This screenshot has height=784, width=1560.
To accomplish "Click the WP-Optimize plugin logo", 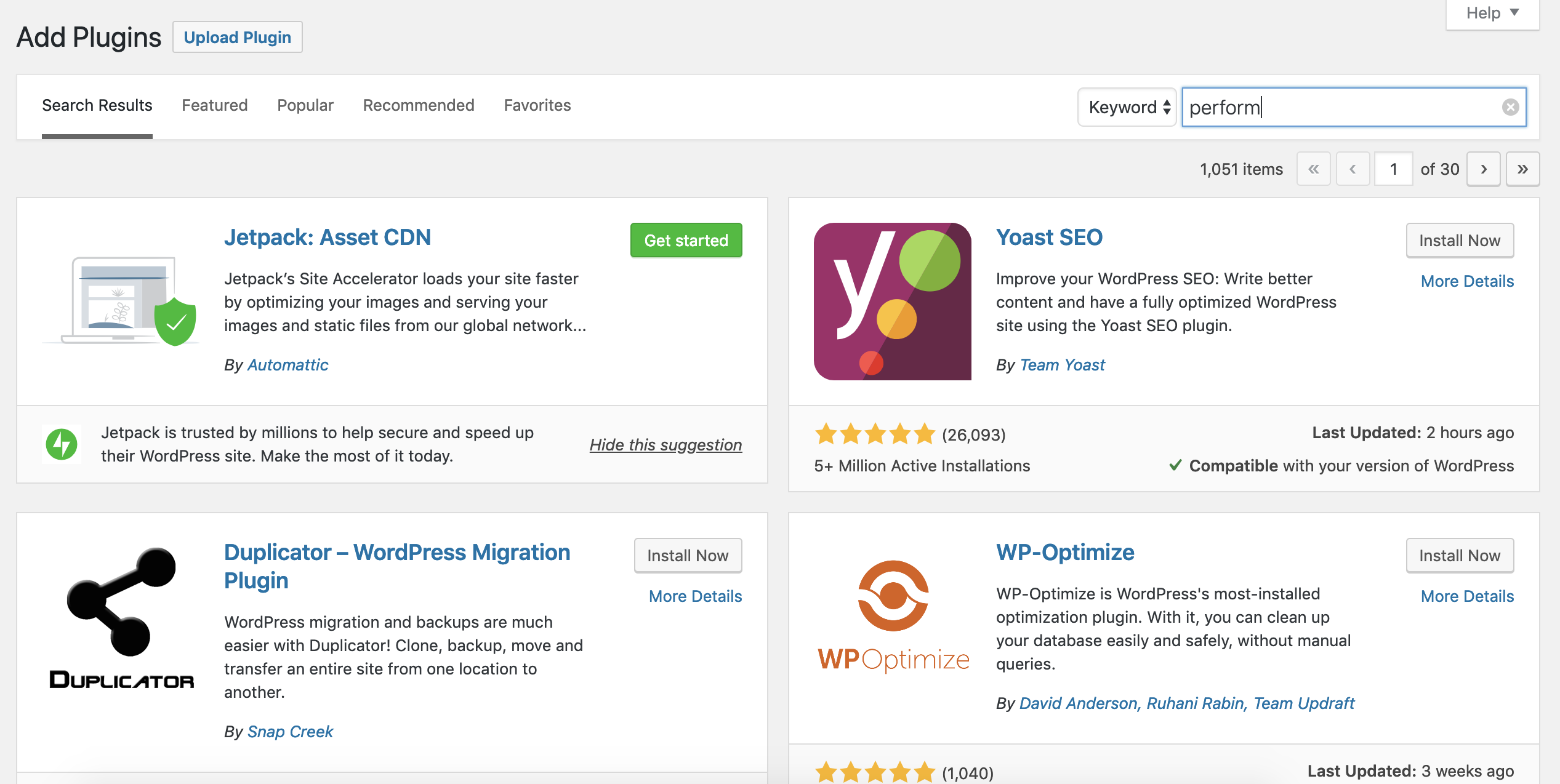I will tap(893, 615).
